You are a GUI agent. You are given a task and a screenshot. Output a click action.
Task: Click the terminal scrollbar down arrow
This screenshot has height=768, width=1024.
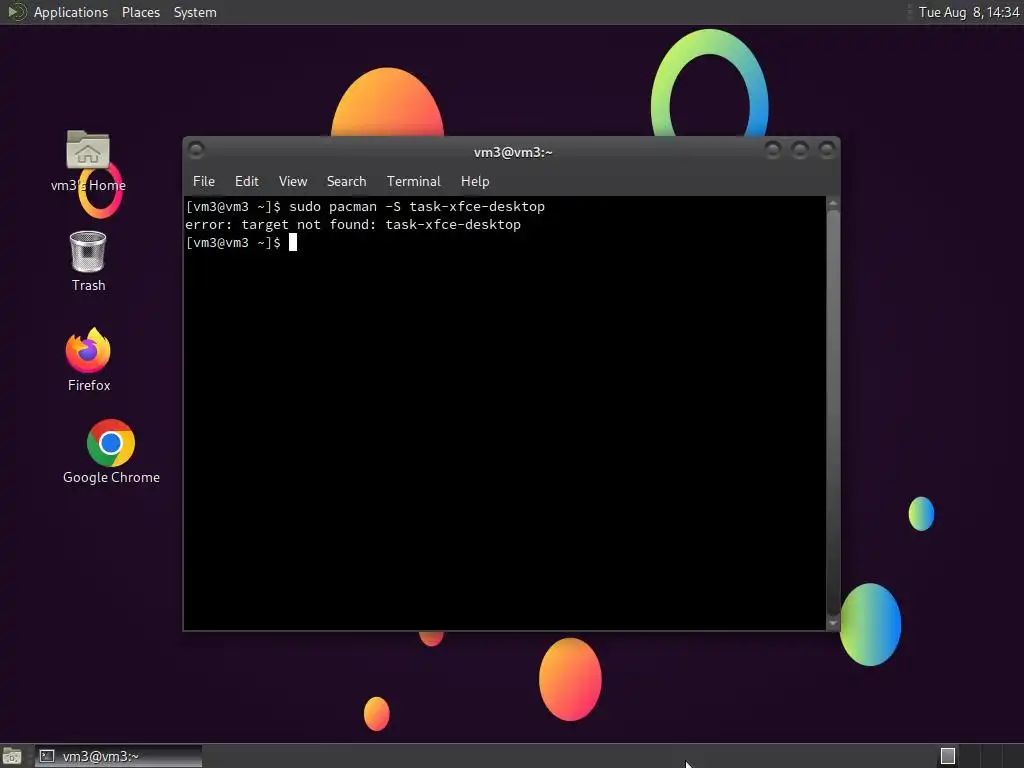tap(833, 623)
